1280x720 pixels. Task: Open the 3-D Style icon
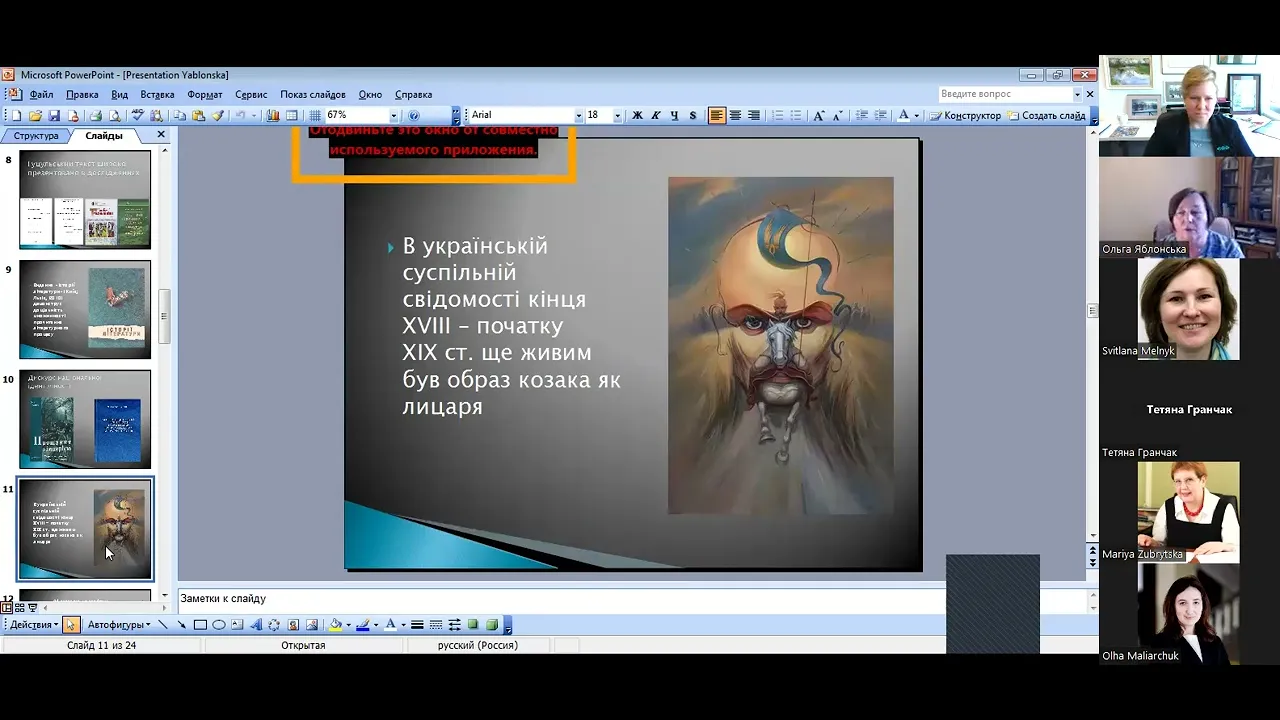point(492,625)
